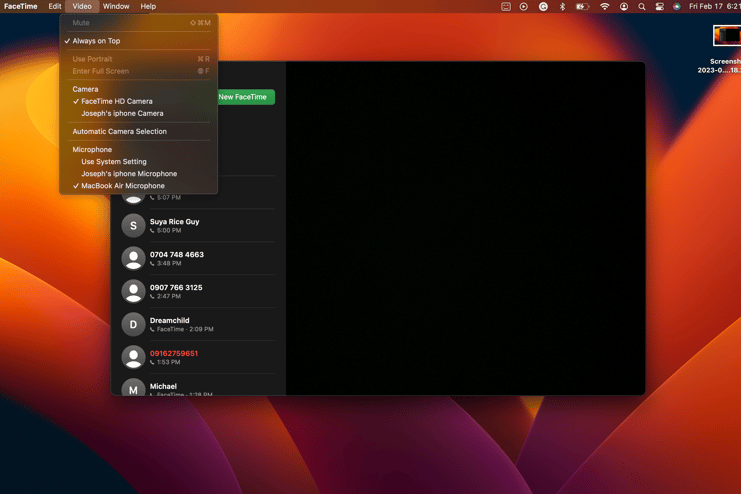
Task: Select the 0704 748 4663 call
Action: pyautogui.click(x=198, y=259)
